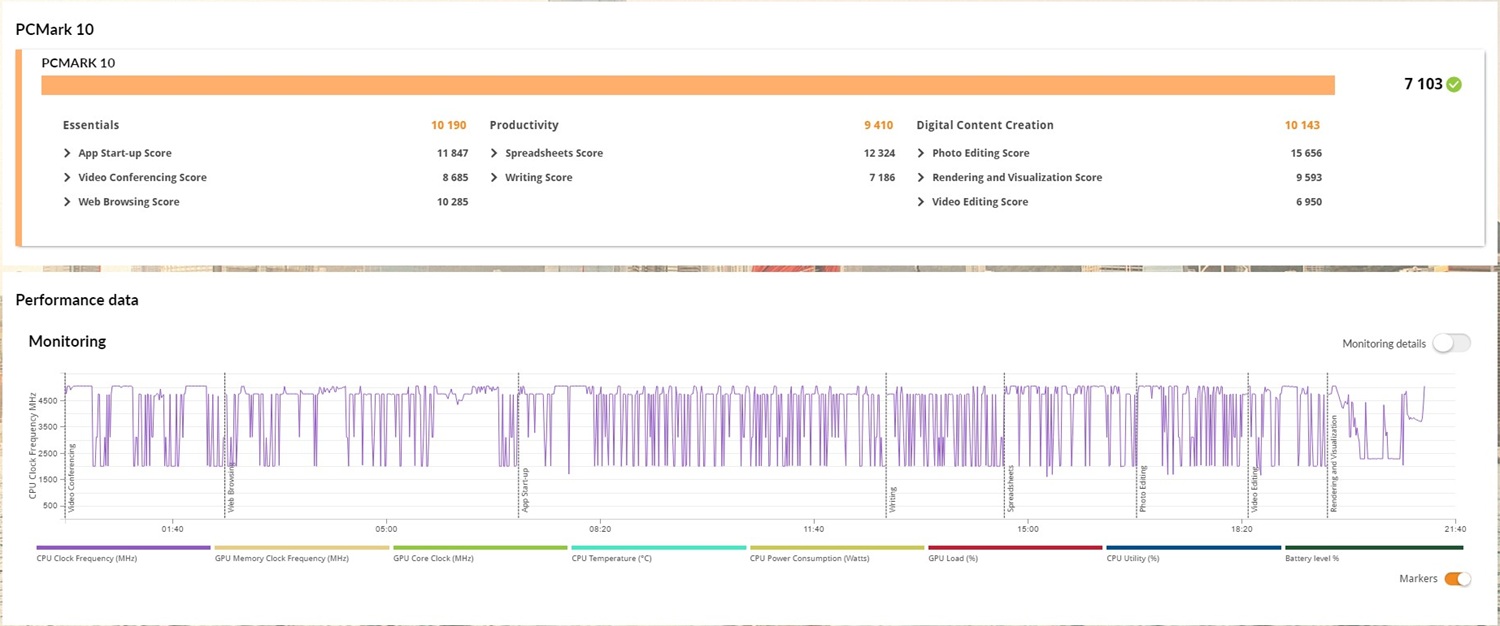This screenshot has height=626, width=1500.
Task: Click the Battery level legend item
Action: click(x=1373, y=548)
